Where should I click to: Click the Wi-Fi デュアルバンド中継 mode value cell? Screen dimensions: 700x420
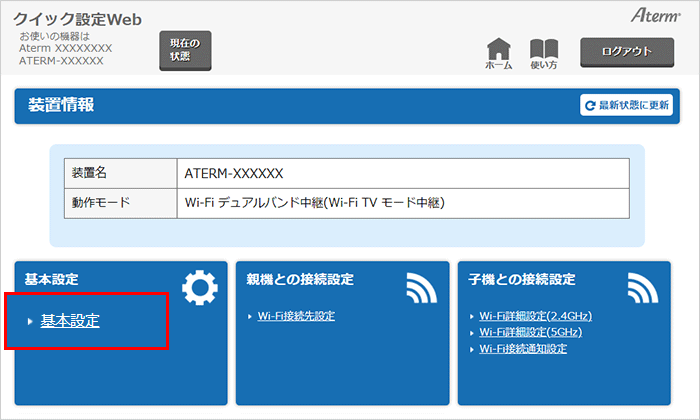314,203
